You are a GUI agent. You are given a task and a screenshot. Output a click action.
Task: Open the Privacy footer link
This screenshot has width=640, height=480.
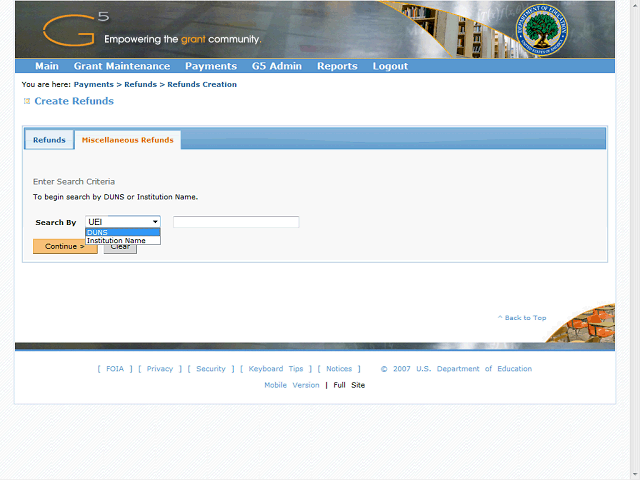[x=160, y=369]
